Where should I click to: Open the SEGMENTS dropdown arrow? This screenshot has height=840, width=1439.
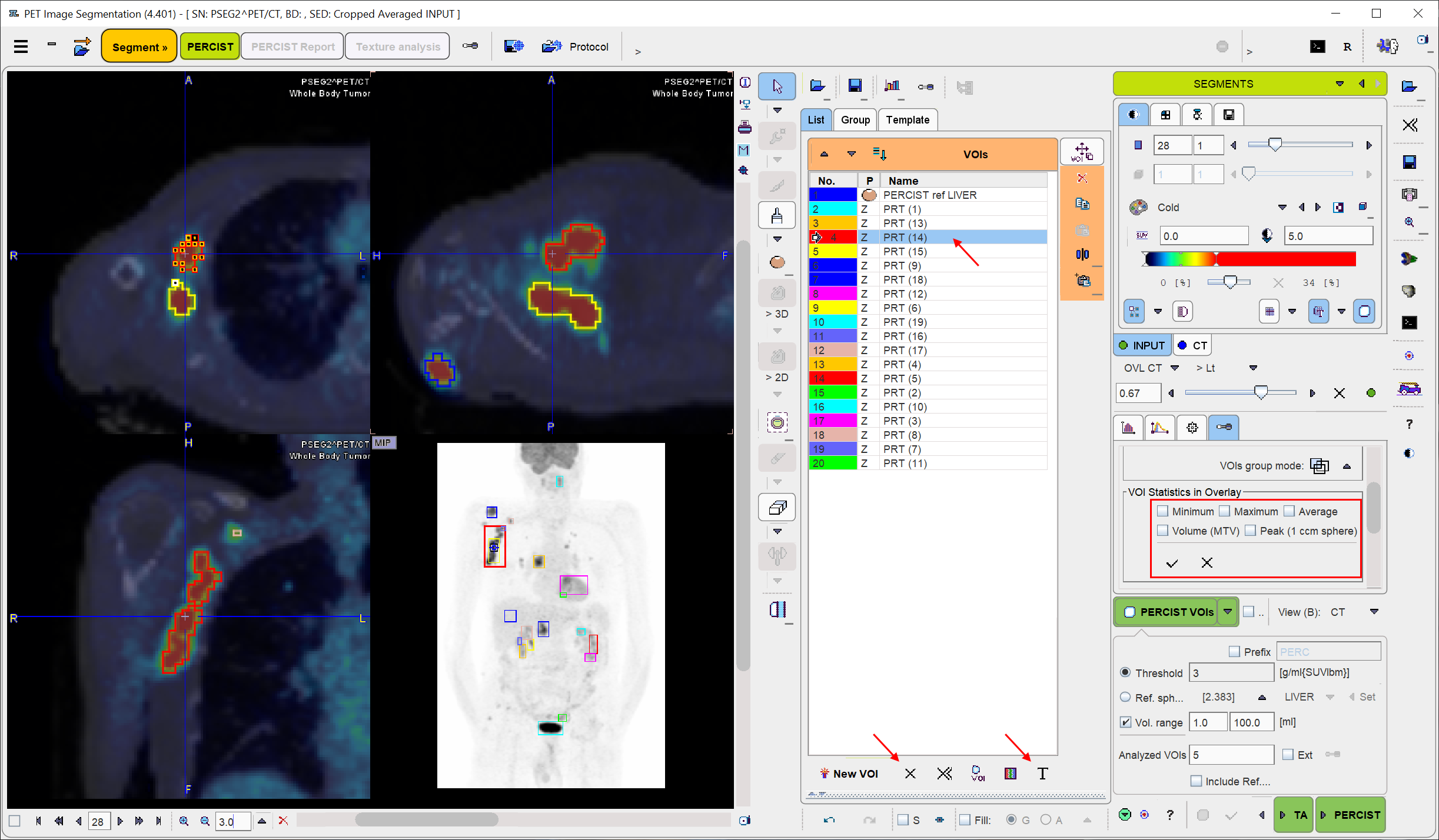click(x=1340, y=84)
